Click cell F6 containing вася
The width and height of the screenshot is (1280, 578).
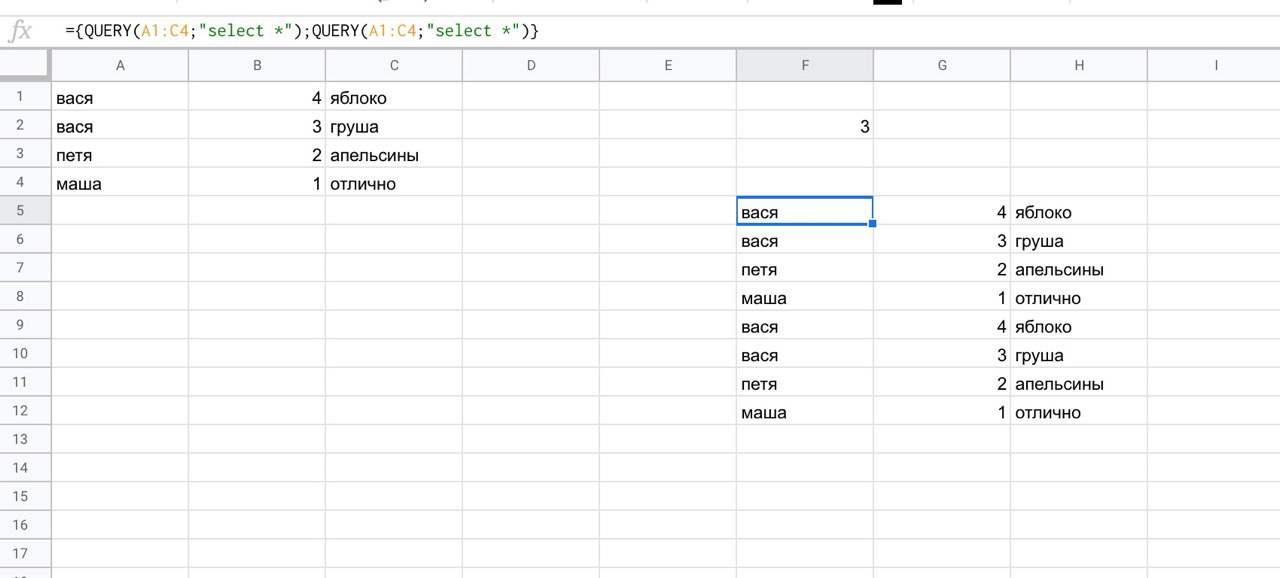coord(805,241)
